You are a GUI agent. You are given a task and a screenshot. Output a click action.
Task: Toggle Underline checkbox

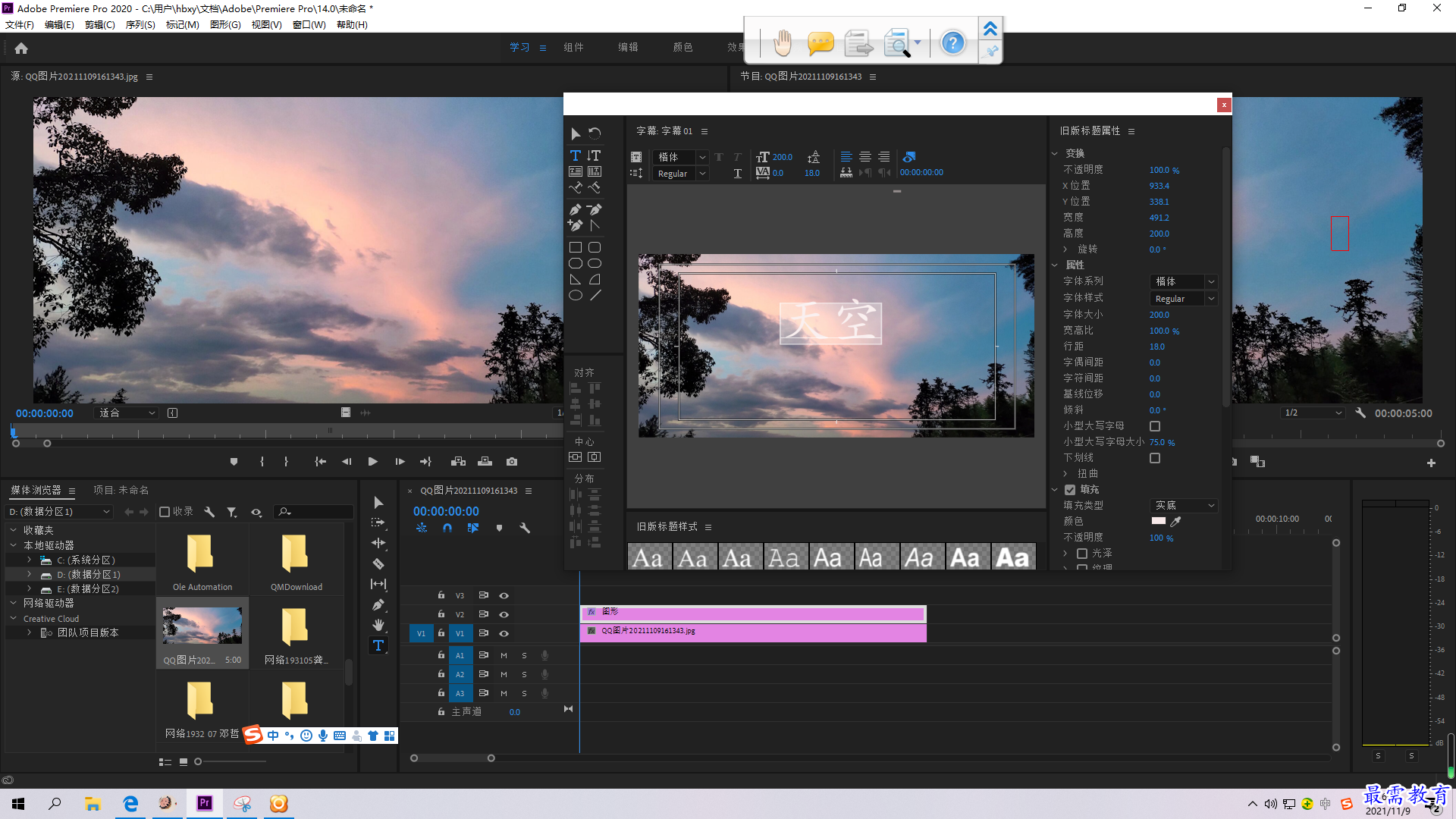pyautogui.click(x=1155, y=458)
